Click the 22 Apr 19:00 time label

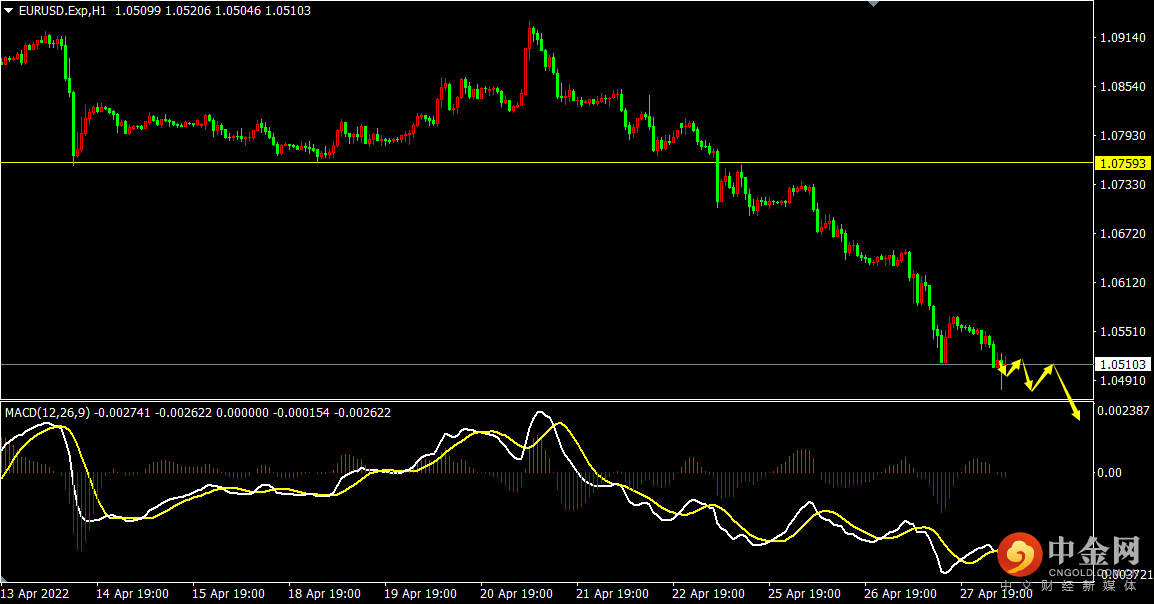[x=709, y=594]
